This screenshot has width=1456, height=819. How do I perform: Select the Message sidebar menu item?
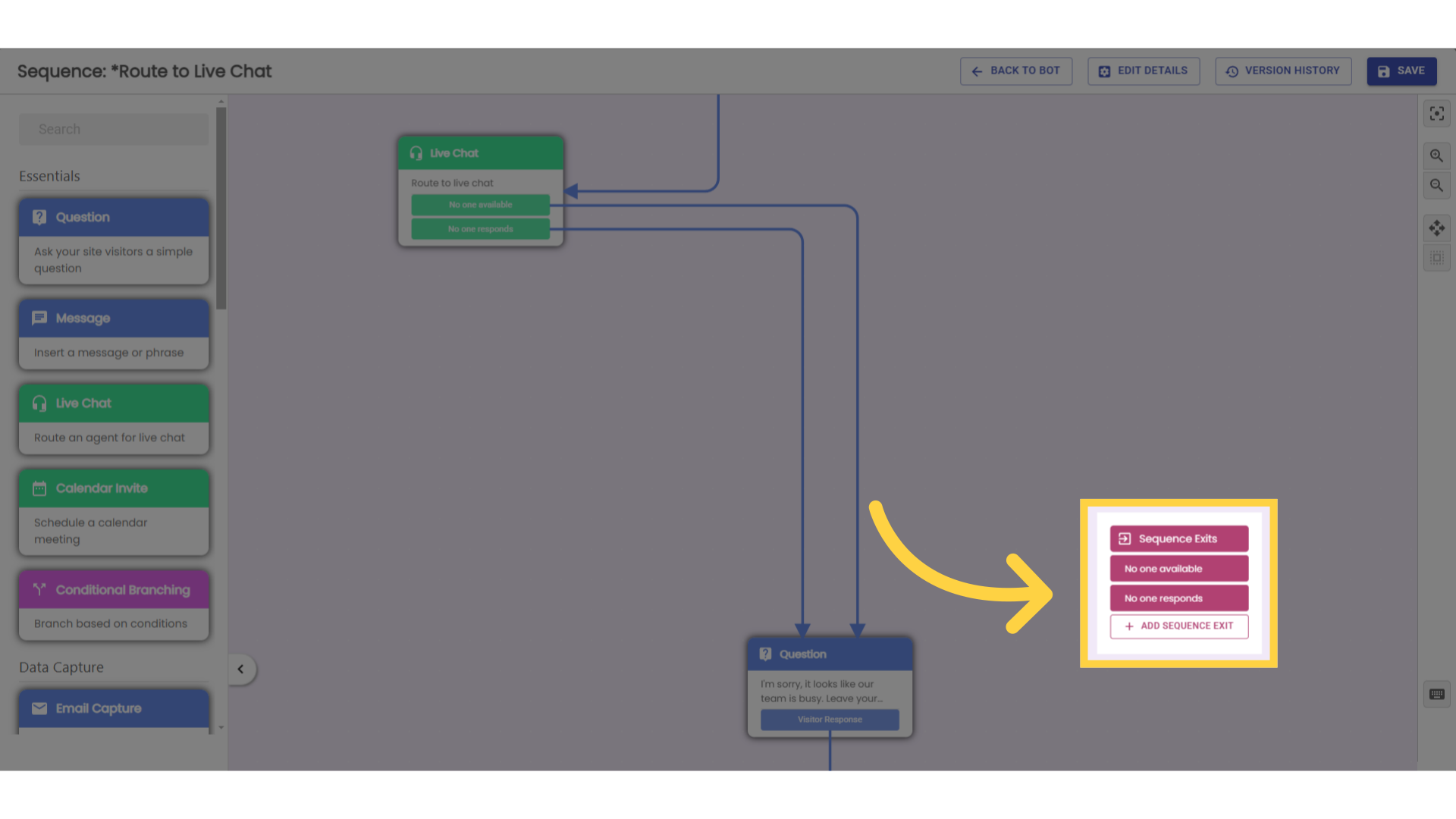tap(114, 318)
